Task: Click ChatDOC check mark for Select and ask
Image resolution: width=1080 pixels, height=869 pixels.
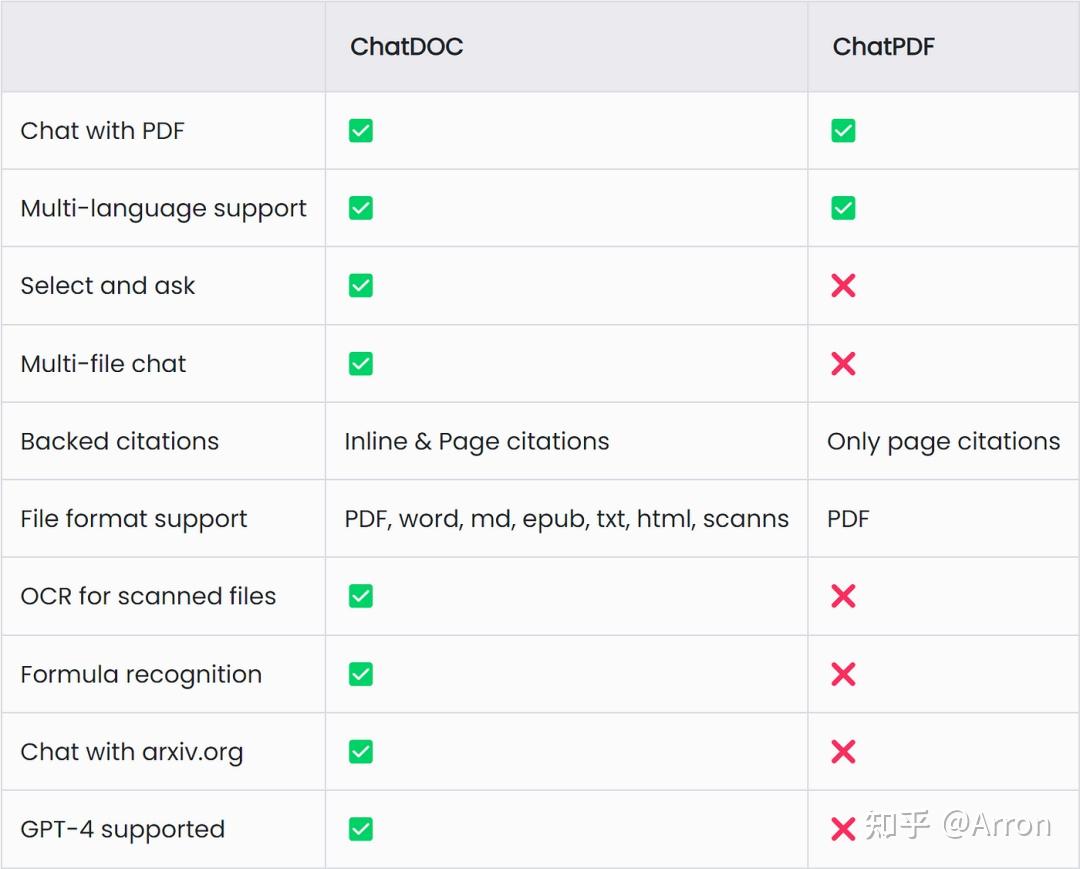Action: [361, 286]
